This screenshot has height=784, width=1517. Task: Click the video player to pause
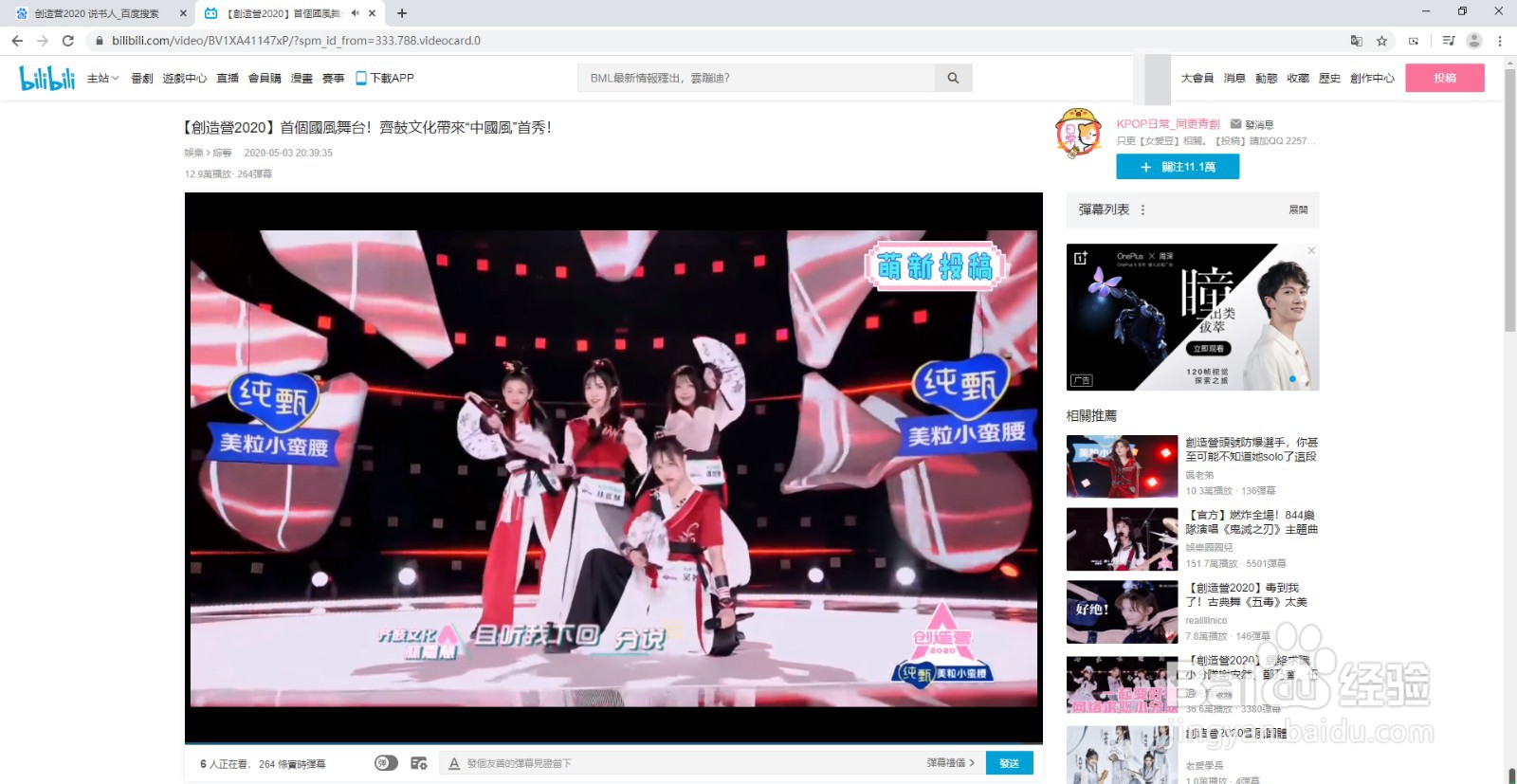[613, 468]
